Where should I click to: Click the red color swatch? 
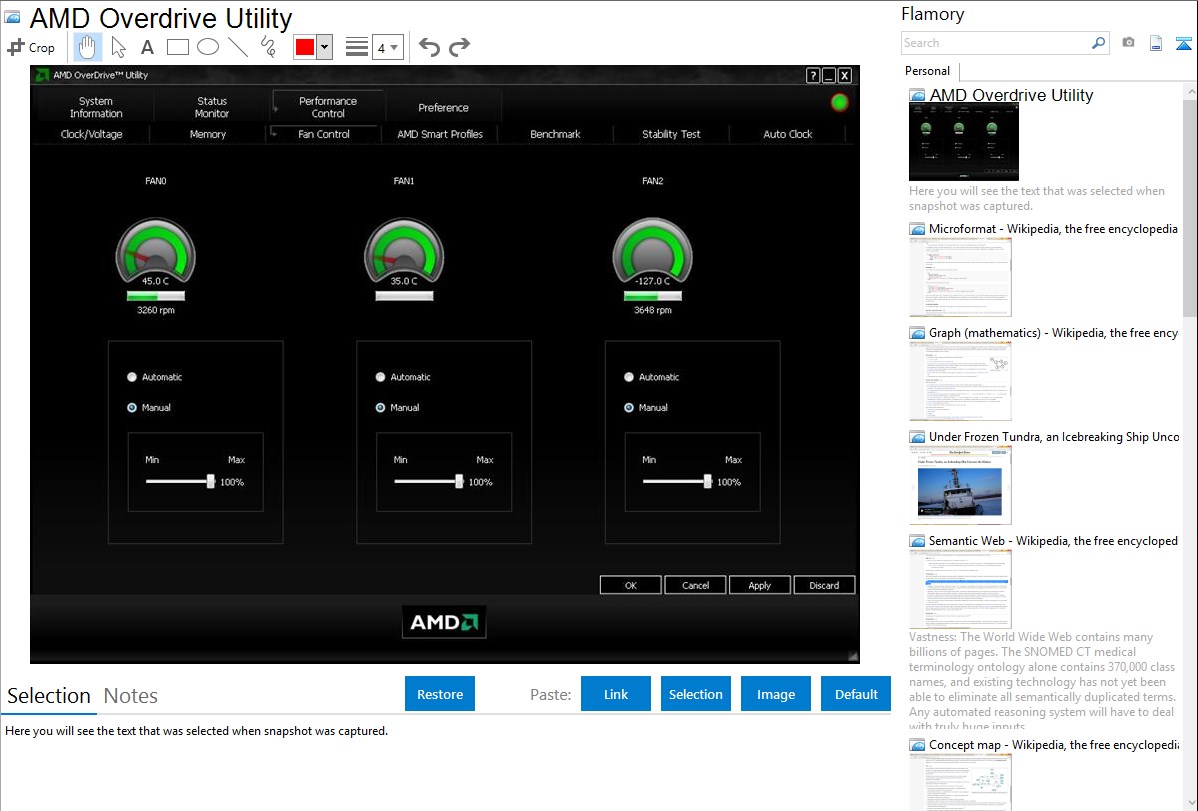305,47
